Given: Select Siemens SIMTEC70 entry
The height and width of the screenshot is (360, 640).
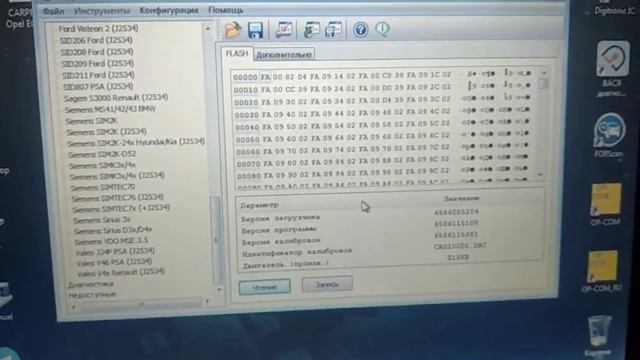Looking at the screenshot, I should coord(103,187).
